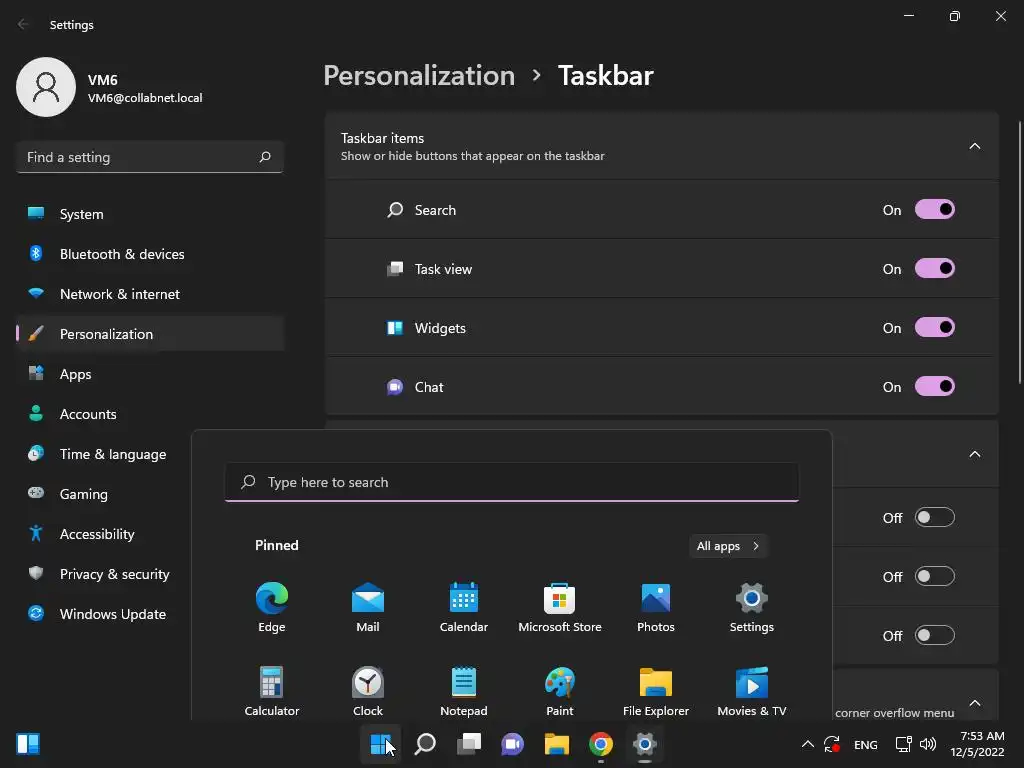
Task: Launch Movies & TV app
Action: point(752,692)
